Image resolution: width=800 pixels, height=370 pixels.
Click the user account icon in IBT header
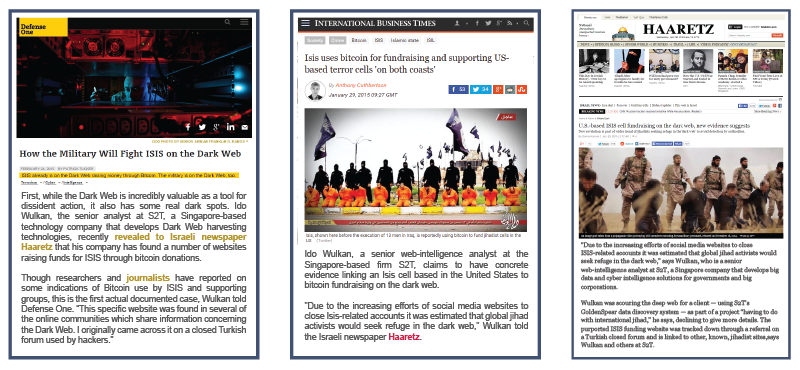point(457,23)
